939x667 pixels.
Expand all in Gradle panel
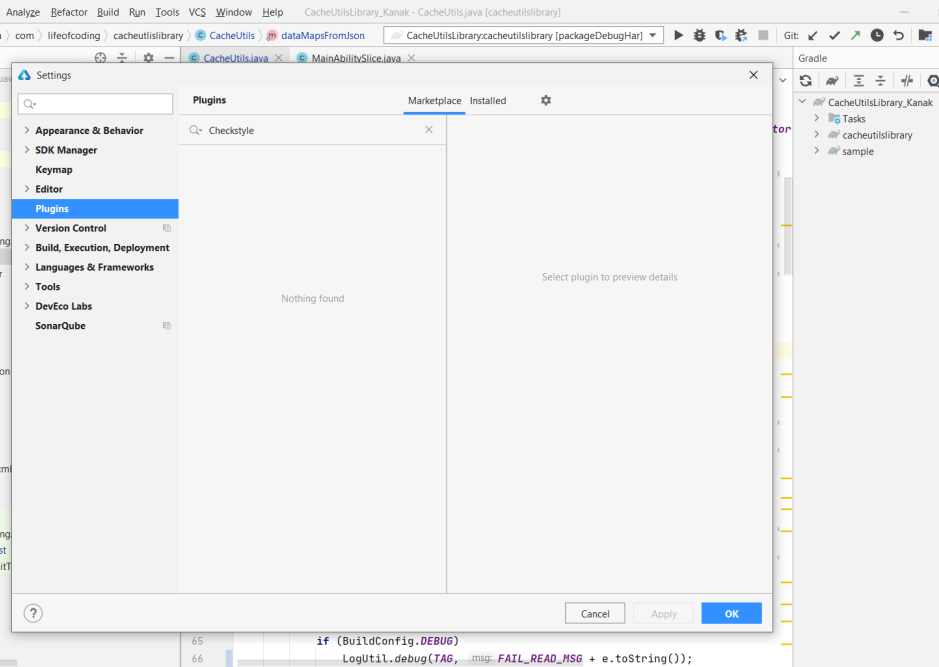tap(859, 80)
